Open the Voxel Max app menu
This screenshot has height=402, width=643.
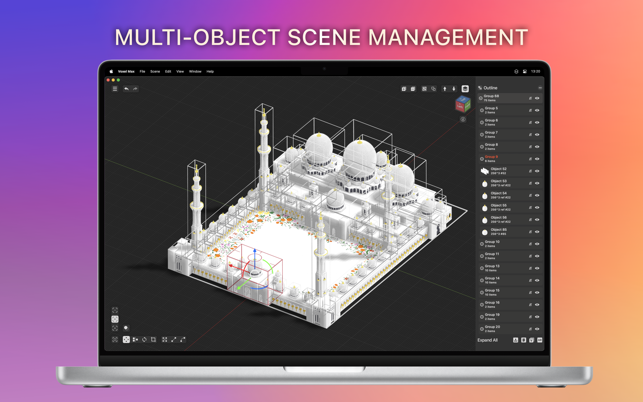pos(126,71)
